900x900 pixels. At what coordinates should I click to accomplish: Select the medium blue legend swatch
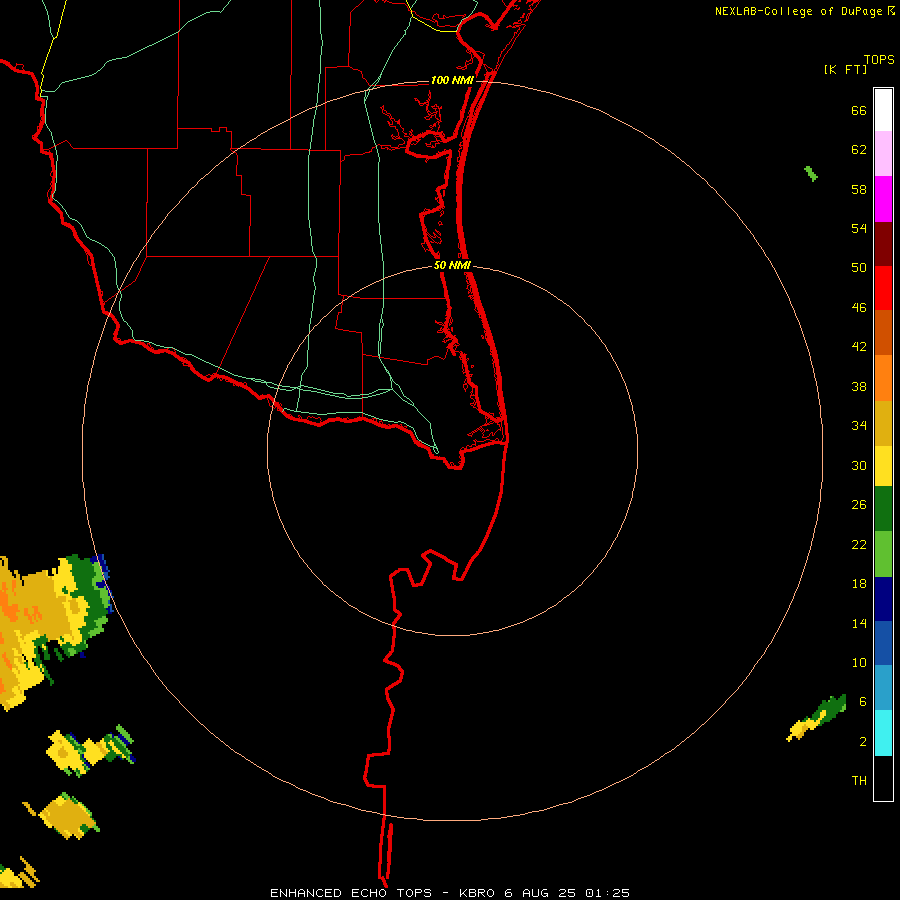pos(883,643)
